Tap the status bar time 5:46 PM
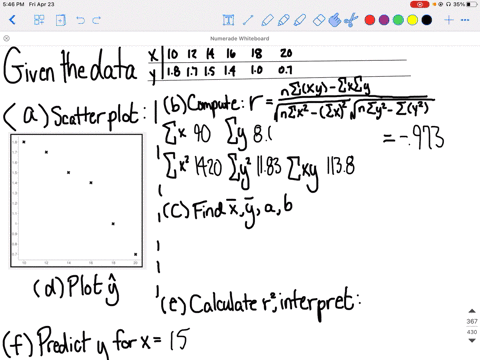The width and height of the screenshot is (480, 360). [13, 4]
